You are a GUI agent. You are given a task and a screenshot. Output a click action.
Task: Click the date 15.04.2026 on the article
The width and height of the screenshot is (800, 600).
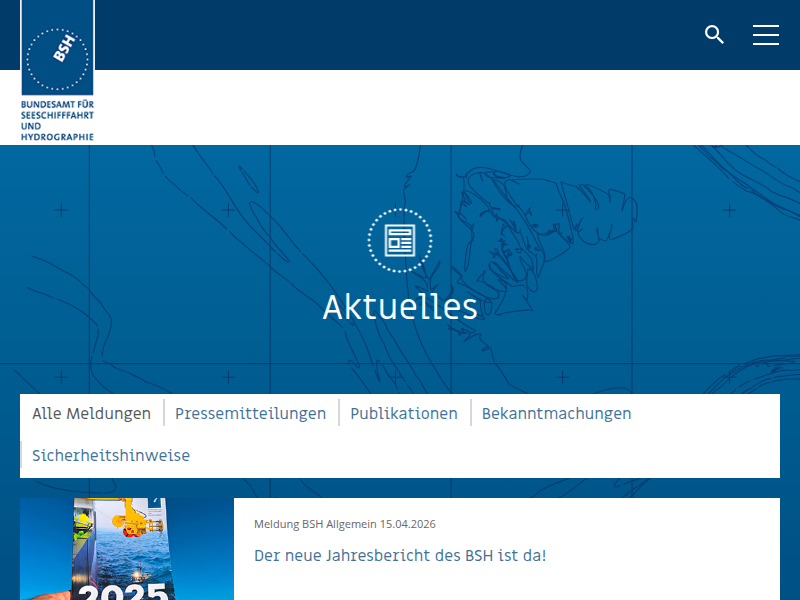[407, 524]
